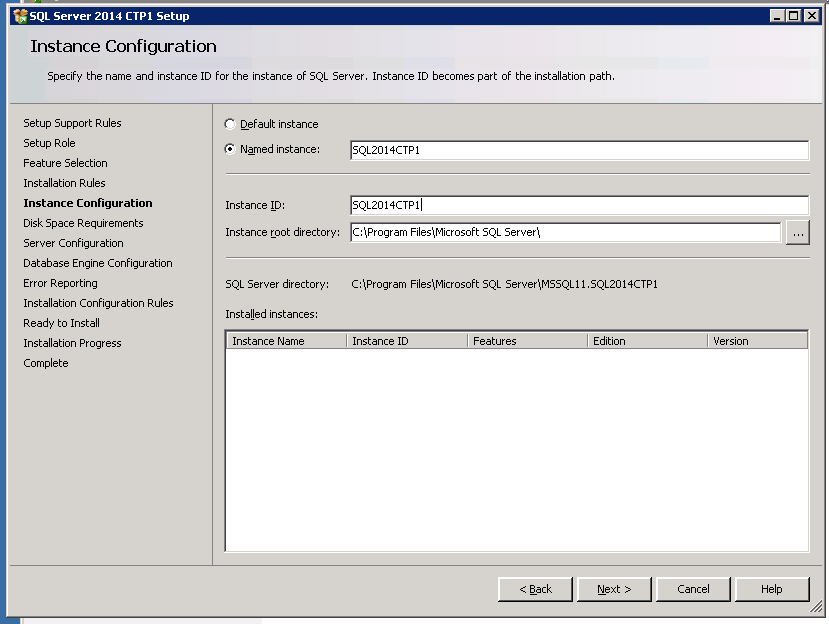Maximize the setup window
The image size is (829, 624).
[795, 15]
